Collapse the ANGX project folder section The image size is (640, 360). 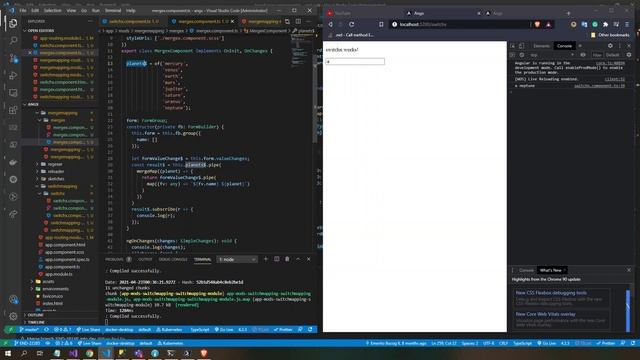(x=33, y=104)
